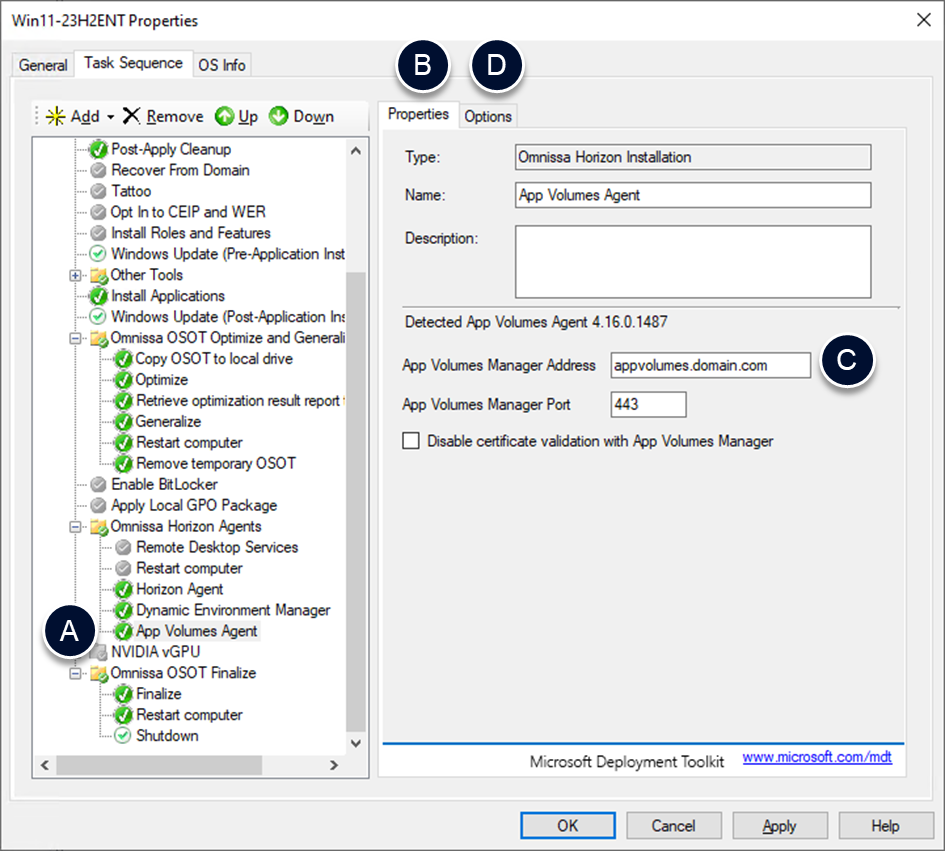
Task: Open the Add dropdown arrow
Action: click(110, 117)
